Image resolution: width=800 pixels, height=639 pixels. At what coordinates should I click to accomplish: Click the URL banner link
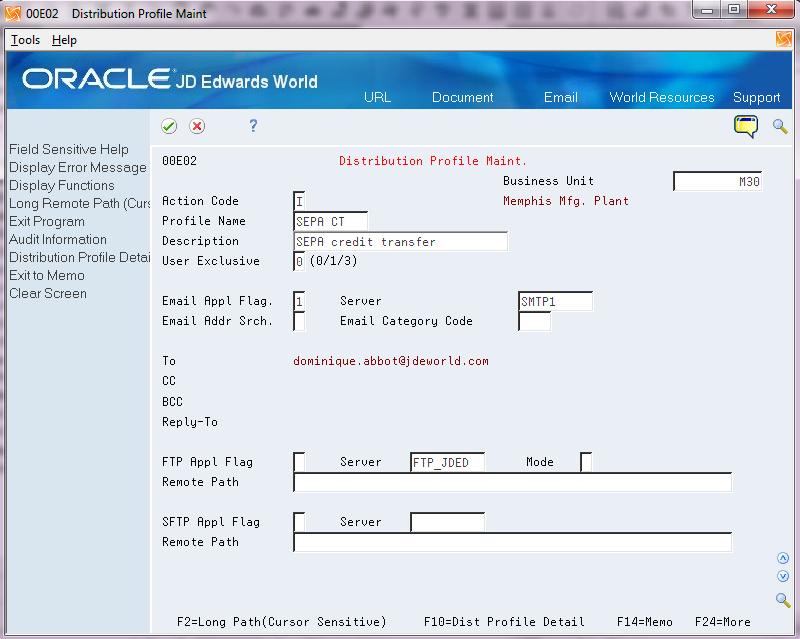[378, 97]
